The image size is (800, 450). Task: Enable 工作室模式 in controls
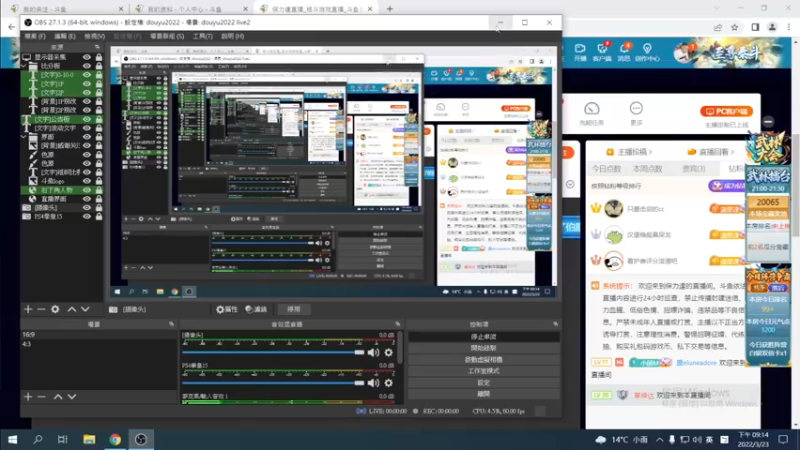coord(483,371)
